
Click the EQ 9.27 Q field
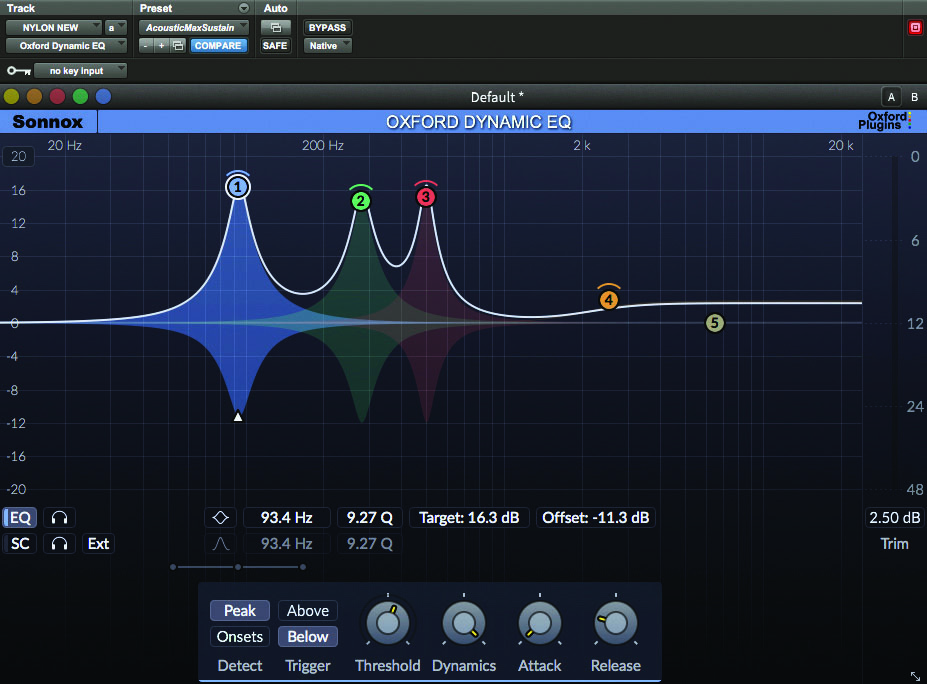tap(369, 518)
